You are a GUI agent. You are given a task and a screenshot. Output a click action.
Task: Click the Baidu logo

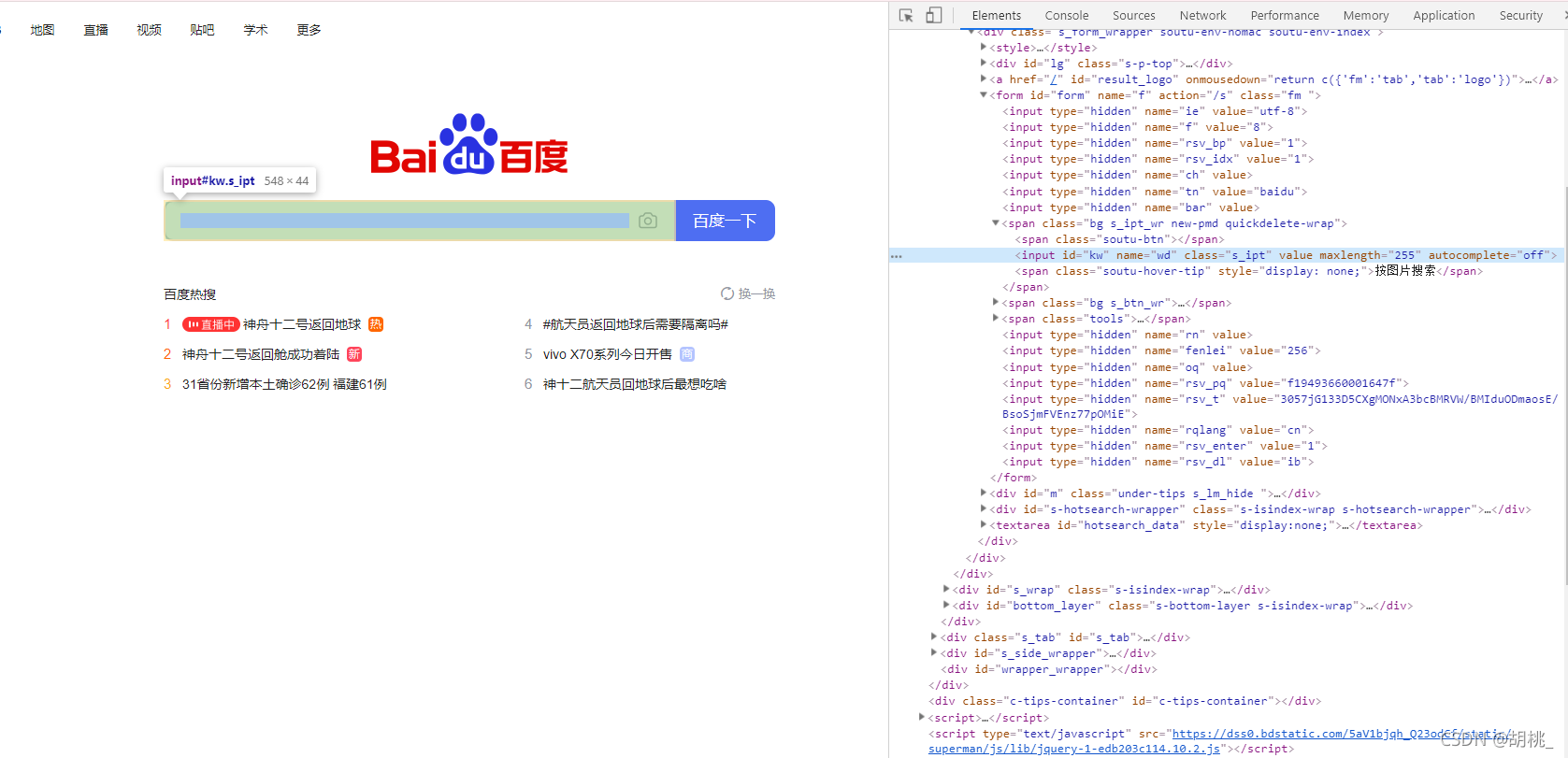(x=469, y=145)
